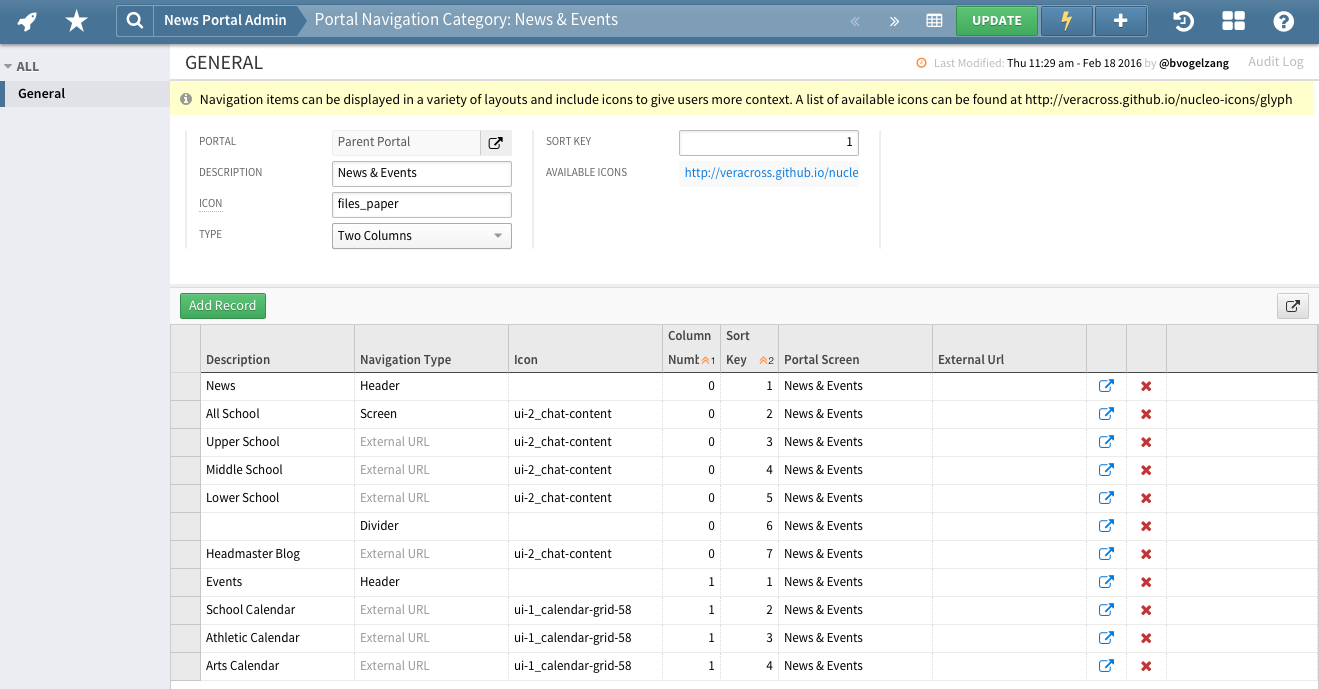
Task: Select General in the left sidebar
Action: pos(40,93)
